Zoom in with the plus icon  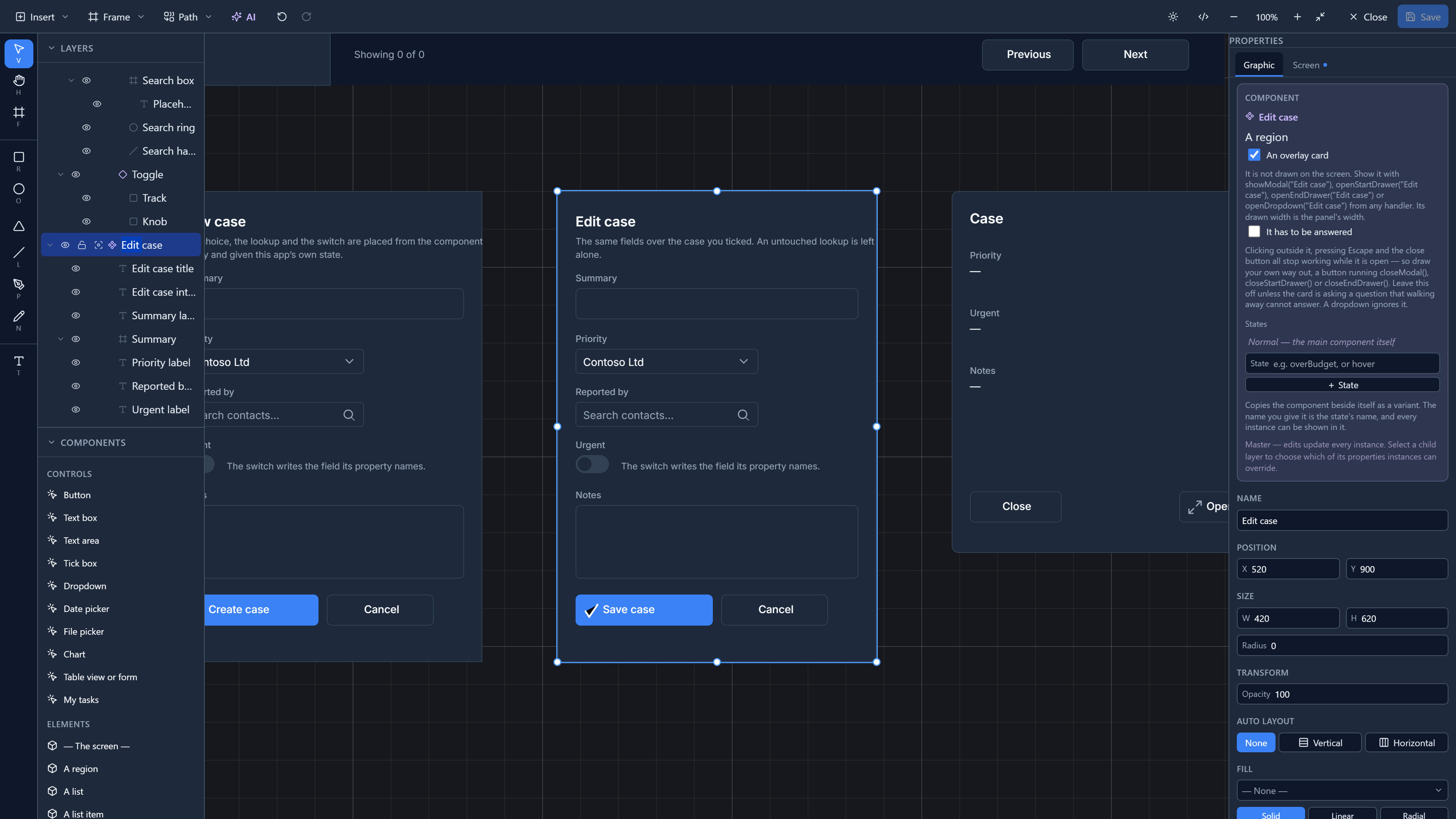pyautogui.click(x=1297, y=17)
